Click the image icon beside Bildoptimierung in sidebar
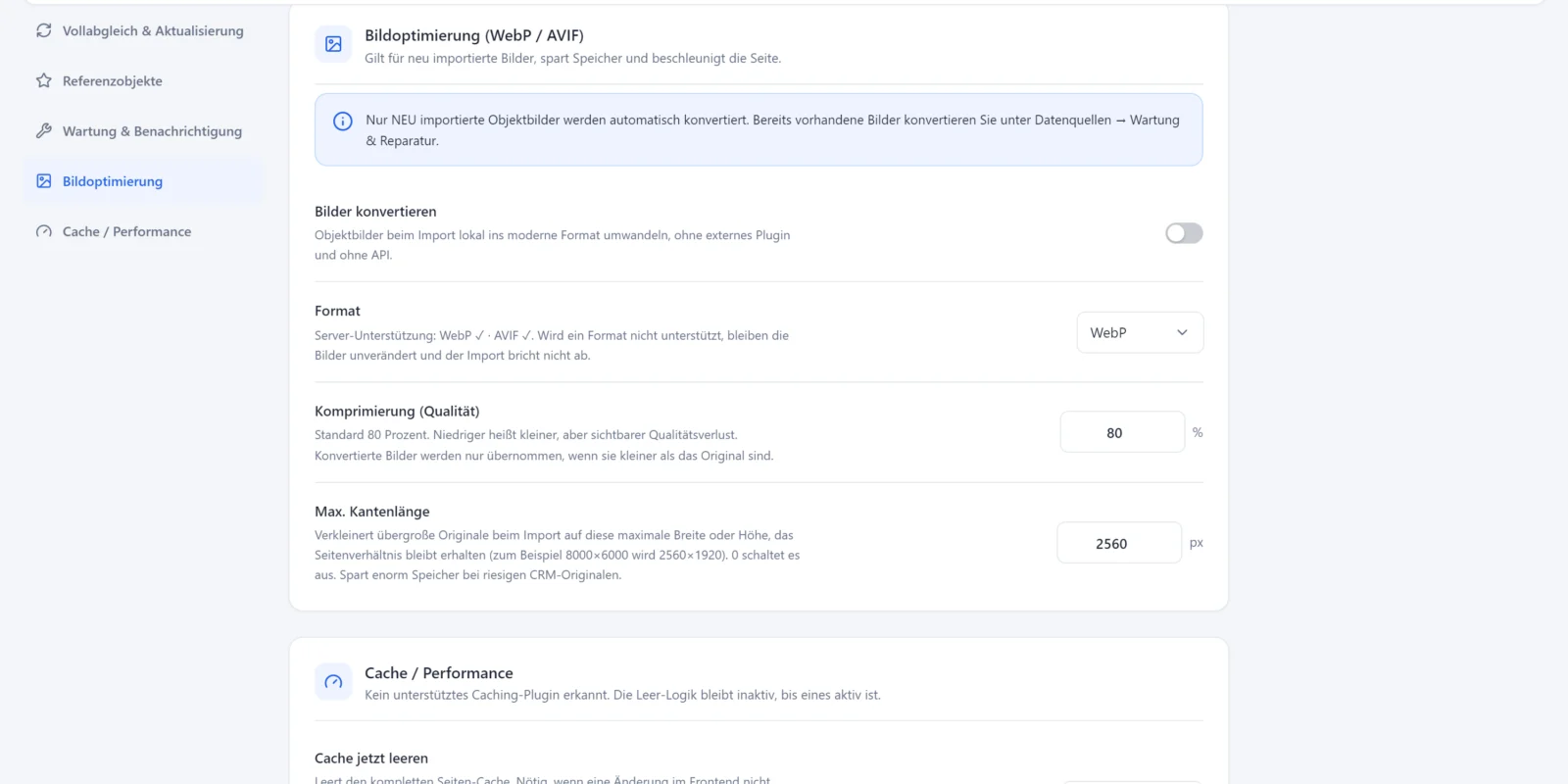 coord(43,181)
